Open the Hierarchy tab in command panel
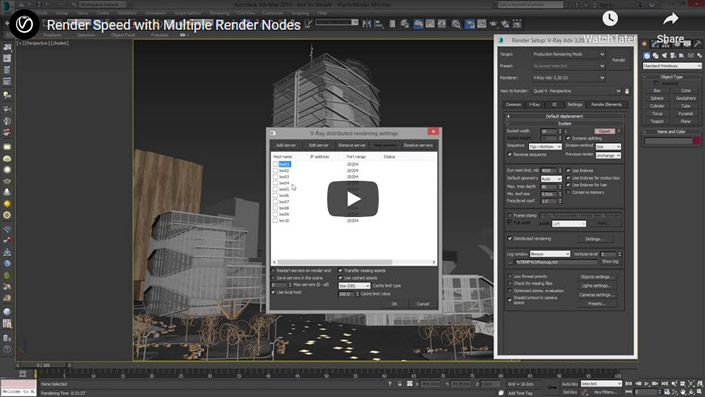The width and height of the screenshot is (705, 397). point(666,44)
